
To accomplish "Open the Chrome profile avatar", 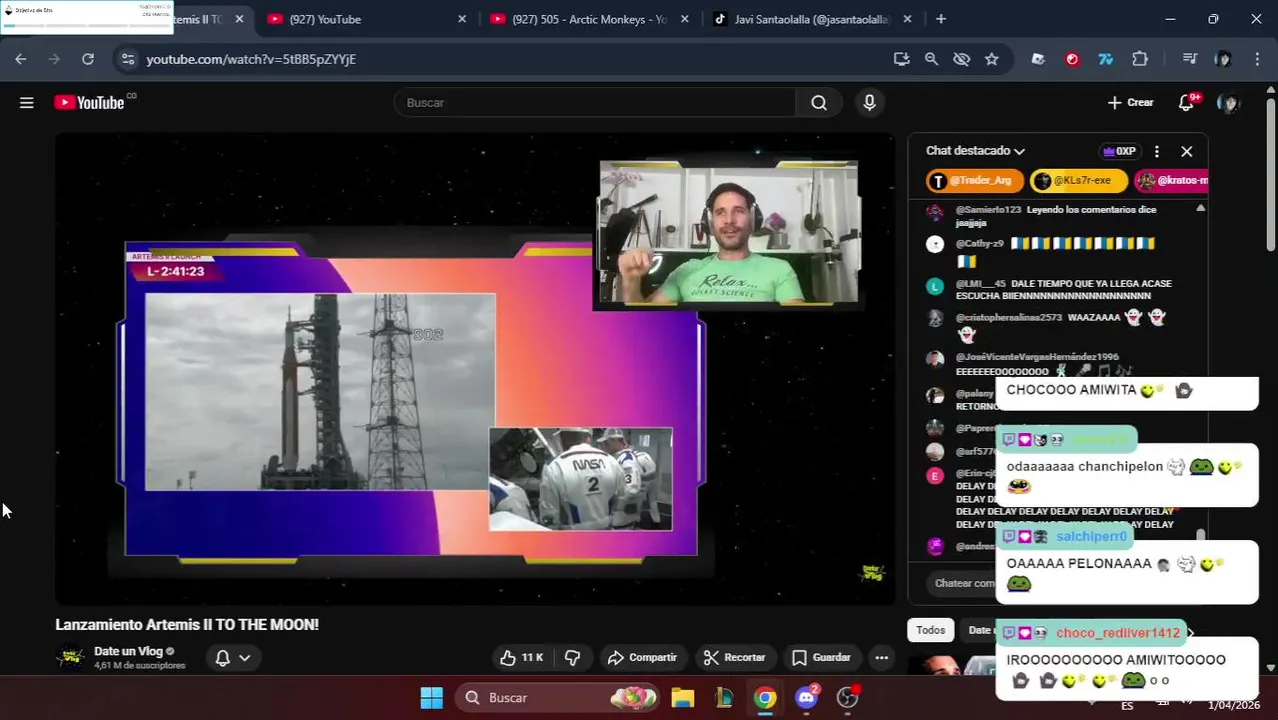I will 1223,59.
